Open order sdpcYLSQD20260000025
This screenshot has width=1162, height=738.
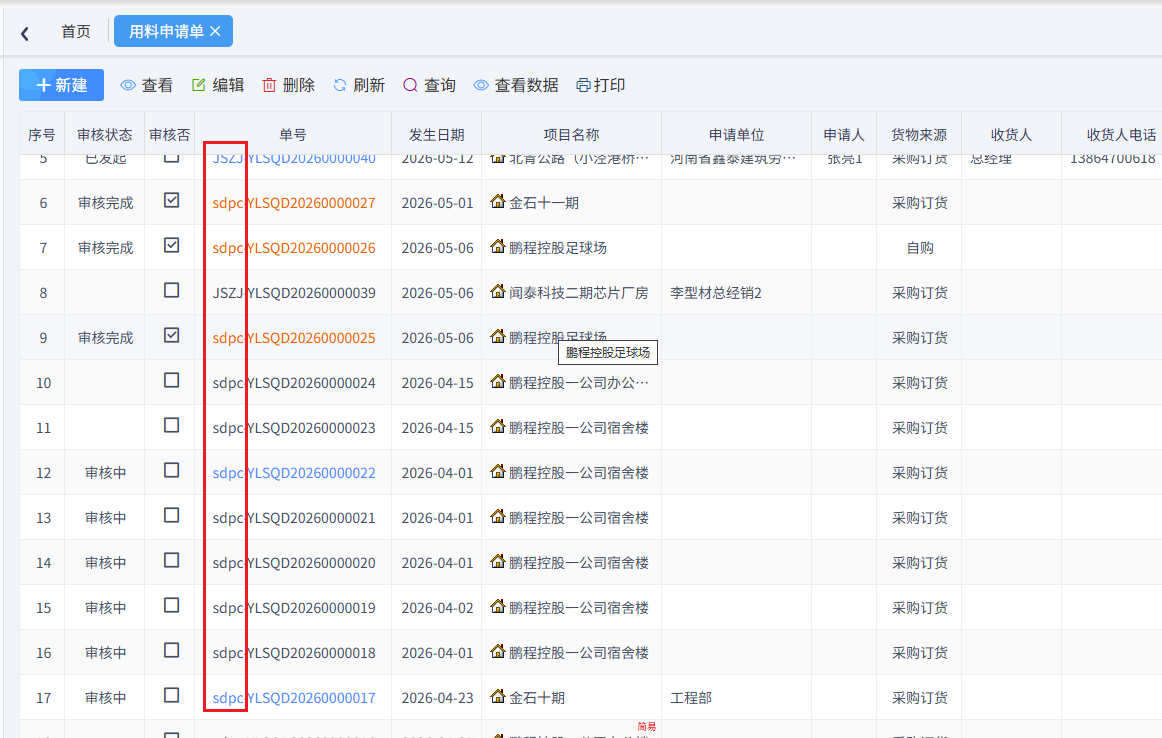(293, 338)
